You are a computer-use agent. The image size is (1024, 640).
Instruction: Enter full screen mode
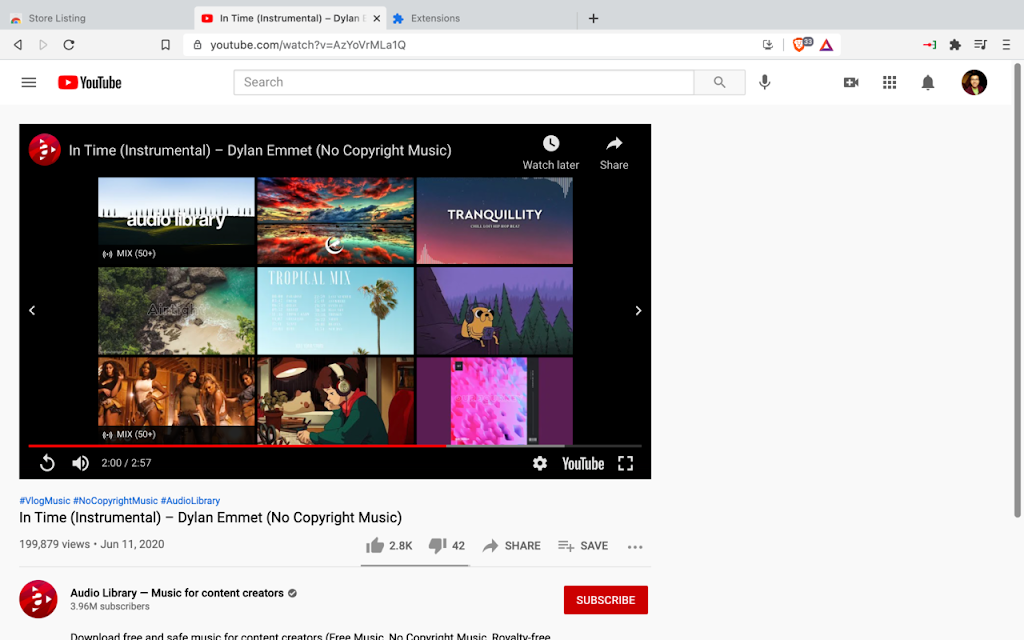click(626, 463)
